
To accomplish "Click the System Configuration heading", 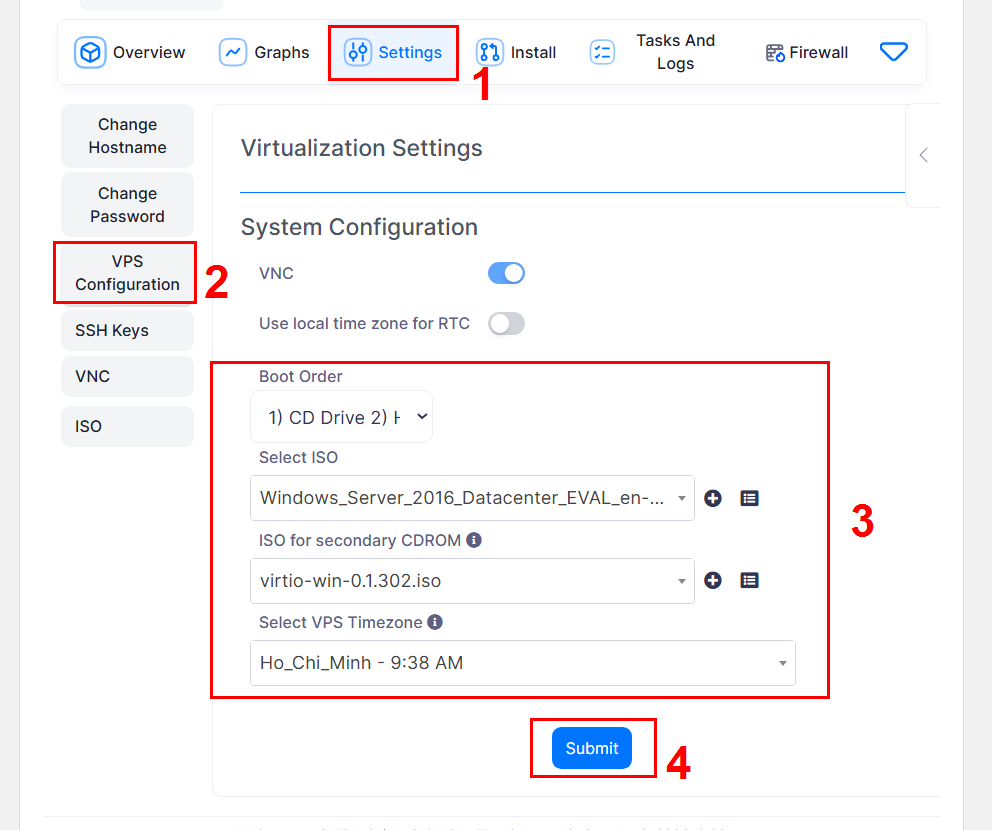I will [x=359, y=227].
